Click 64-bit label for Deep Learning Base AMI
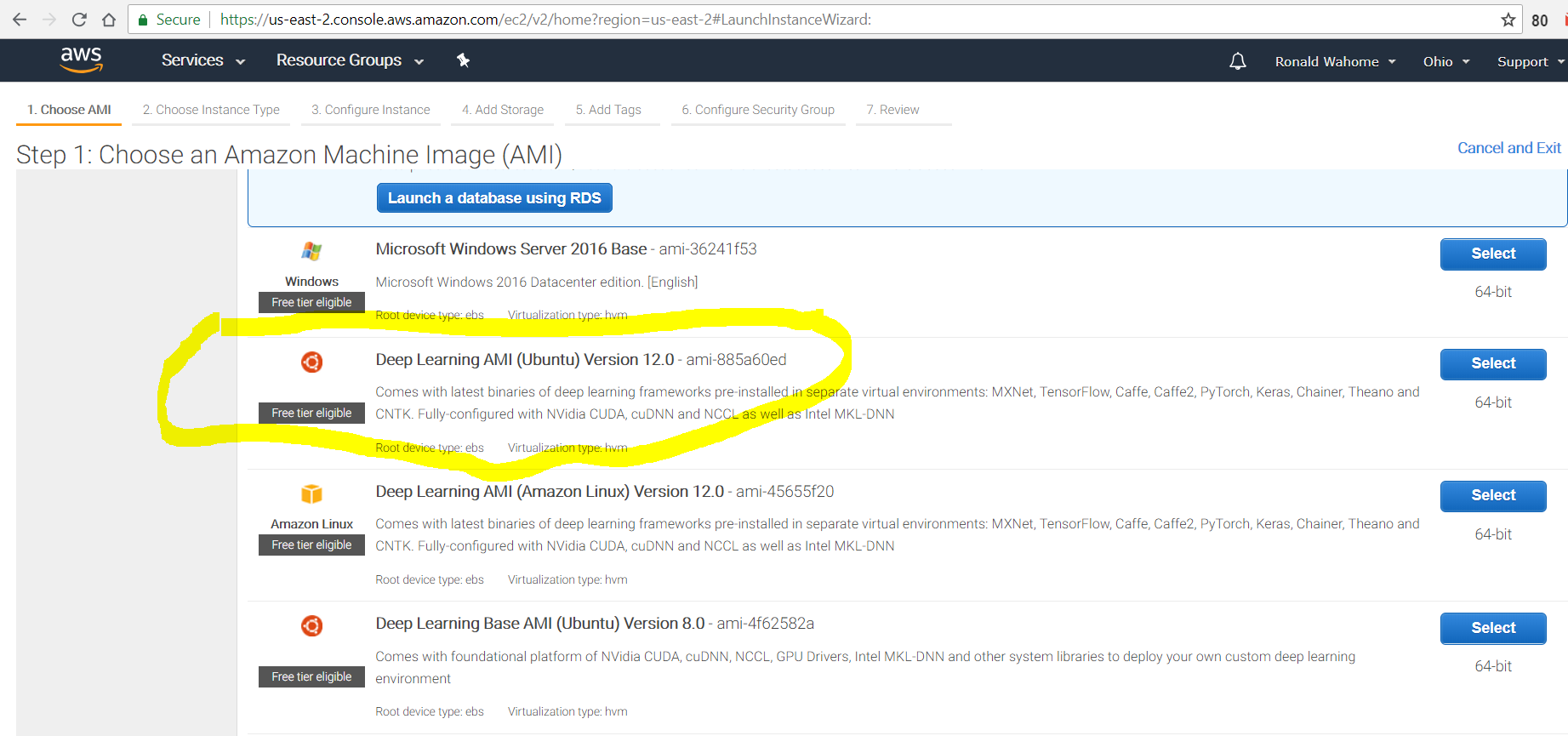 pyautogui.click(x=1493, y=666)
